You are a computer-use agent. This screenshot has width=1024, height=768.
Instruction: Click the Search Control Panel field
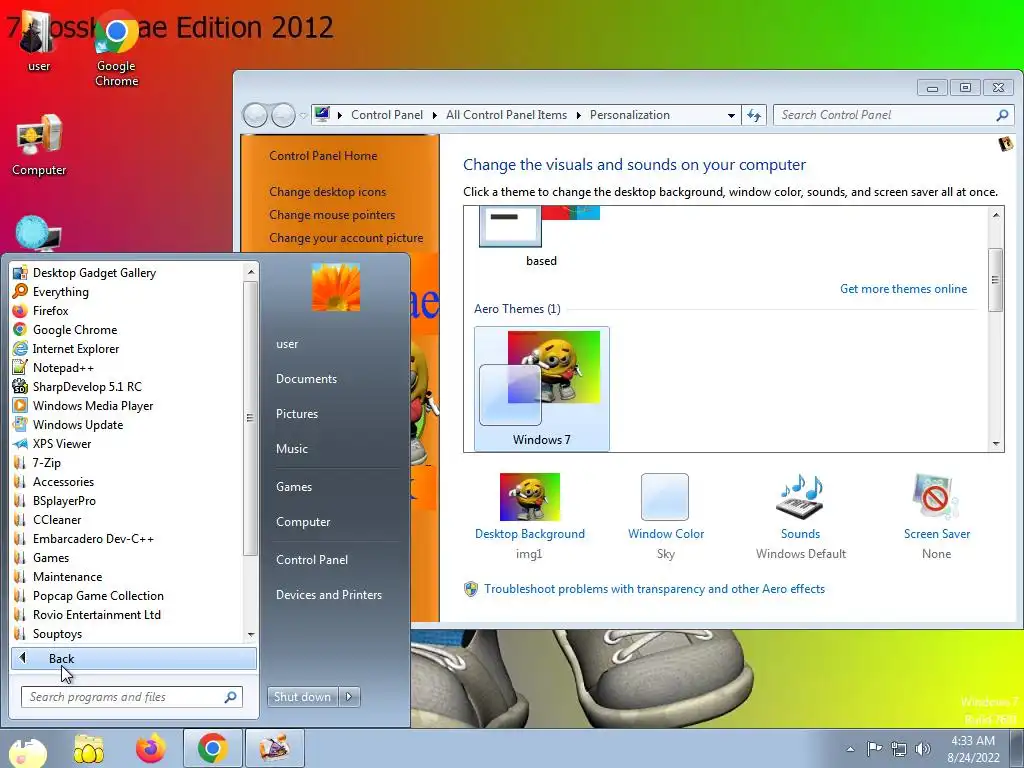coord(893,115)
